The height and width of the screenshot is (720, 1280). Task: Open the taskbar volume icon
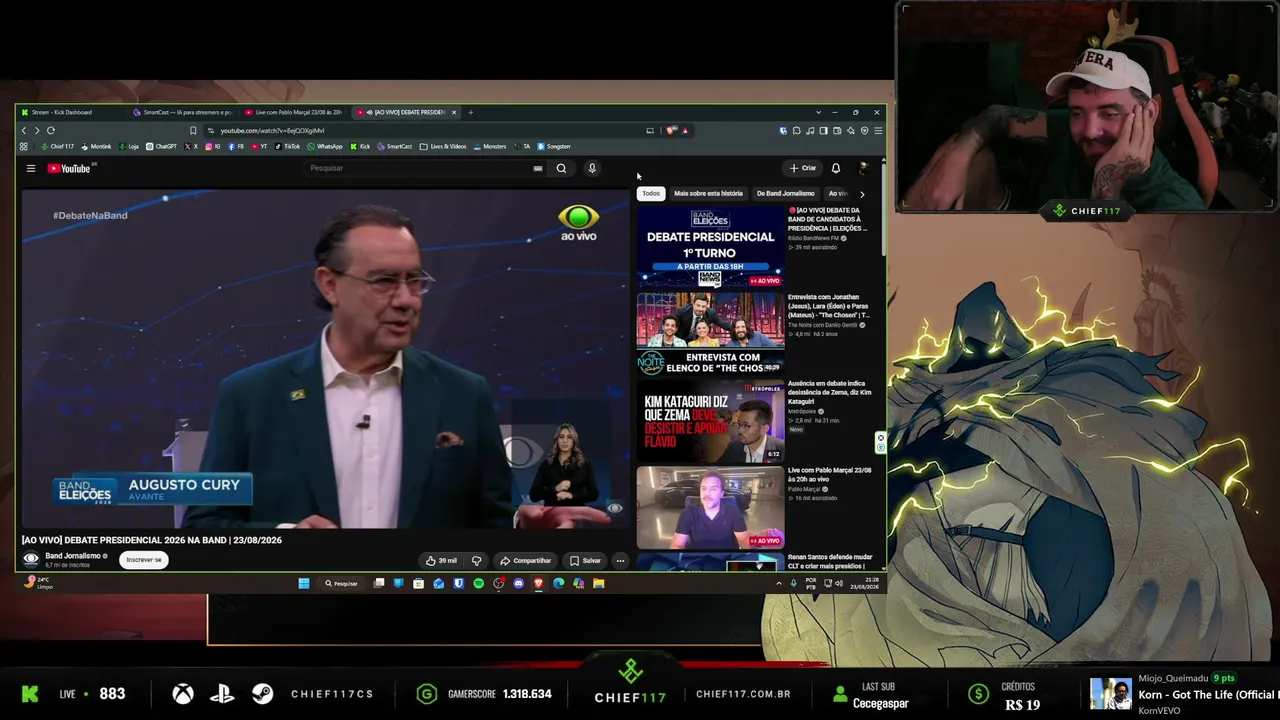(x=839, y=583)
